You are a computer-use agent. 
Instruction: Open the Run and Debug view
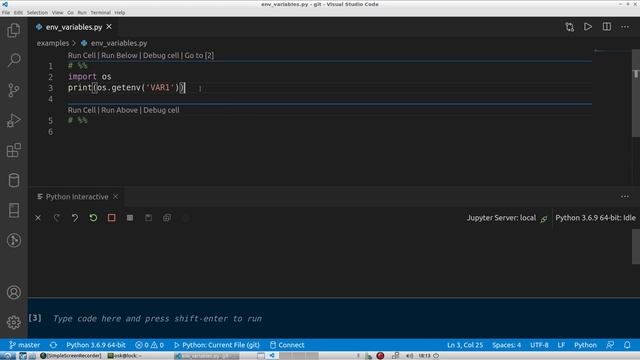13,120
